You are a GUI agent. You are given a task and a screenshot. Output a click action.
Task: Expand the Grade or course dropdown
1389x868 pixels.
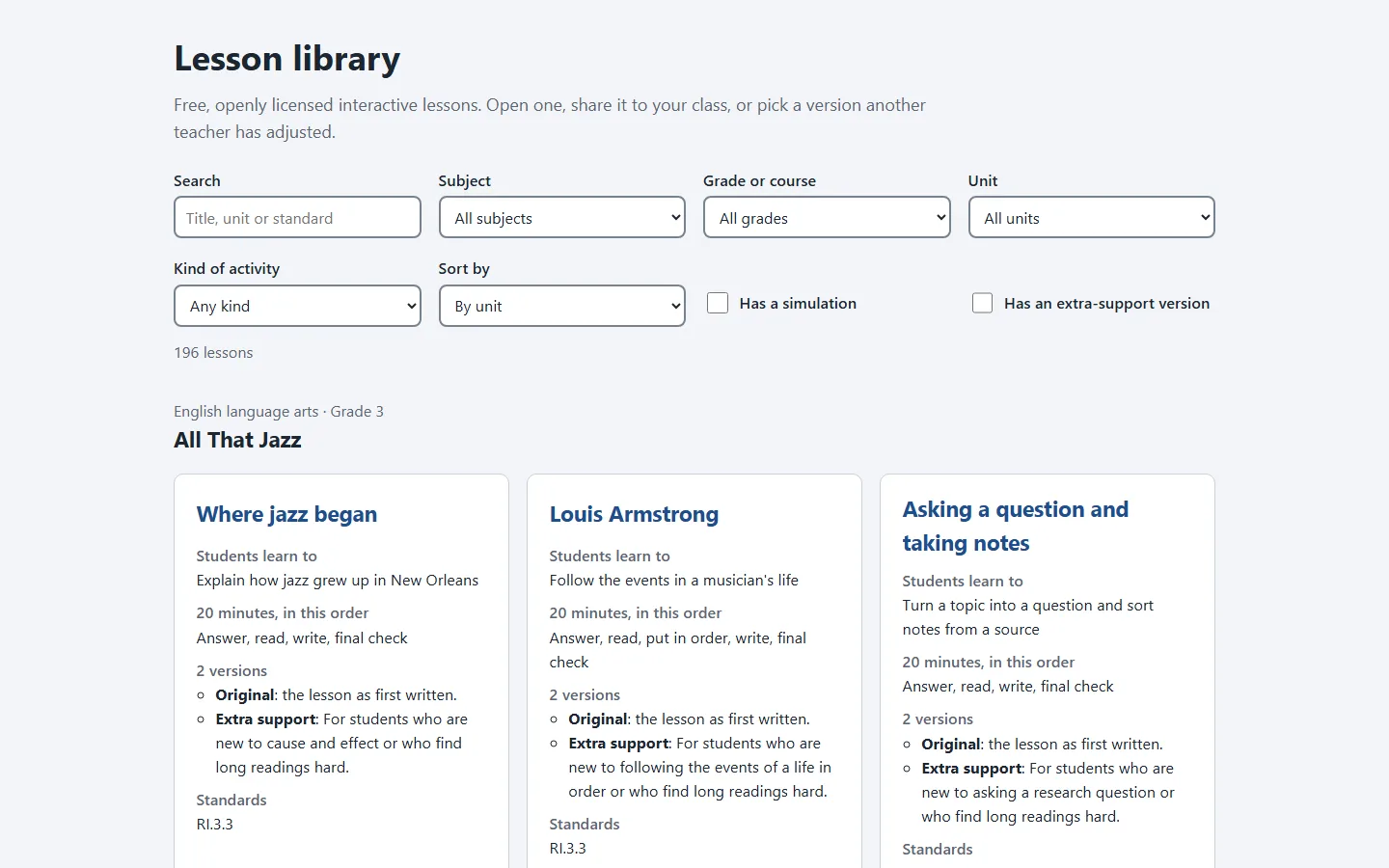(x=827, y=217)
